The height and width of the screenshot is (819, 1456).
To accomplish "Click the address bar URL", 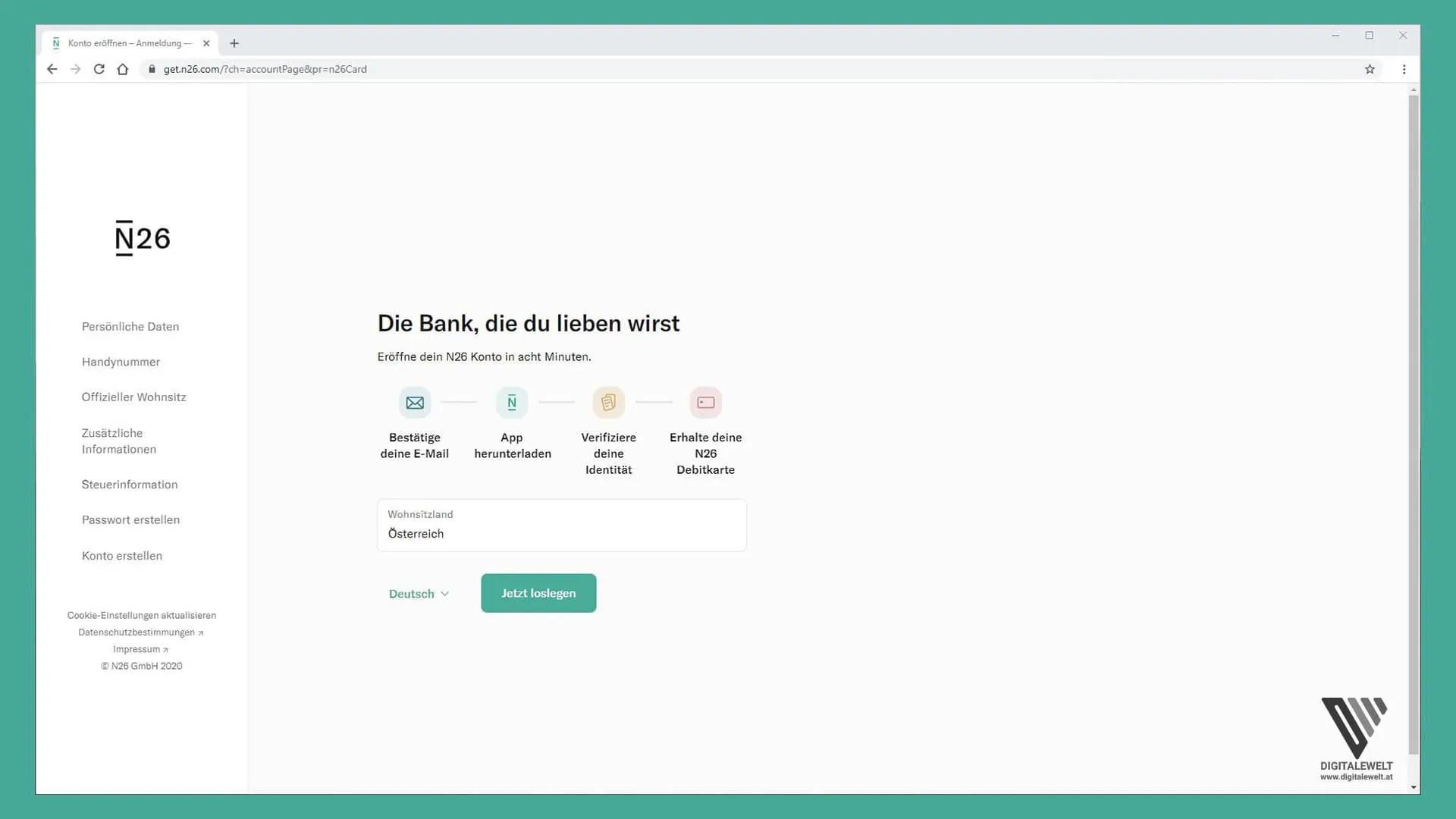I will tap(265, 69).
